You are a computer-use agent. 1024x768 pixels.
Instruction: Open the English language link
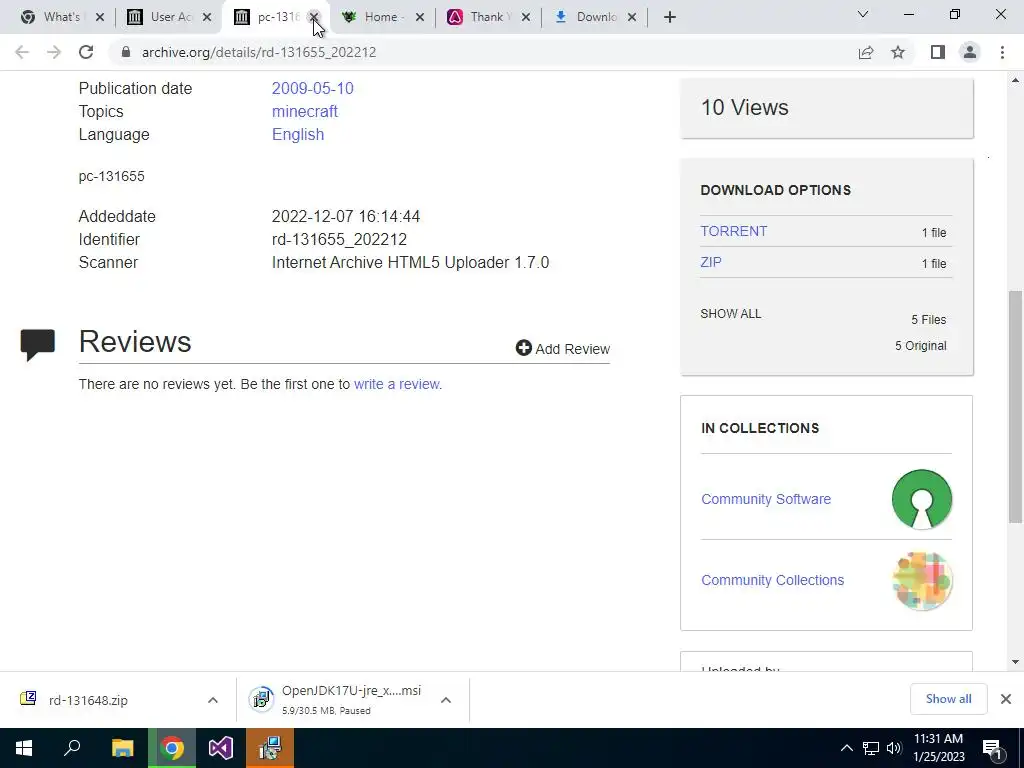click(x=298, y=135)
